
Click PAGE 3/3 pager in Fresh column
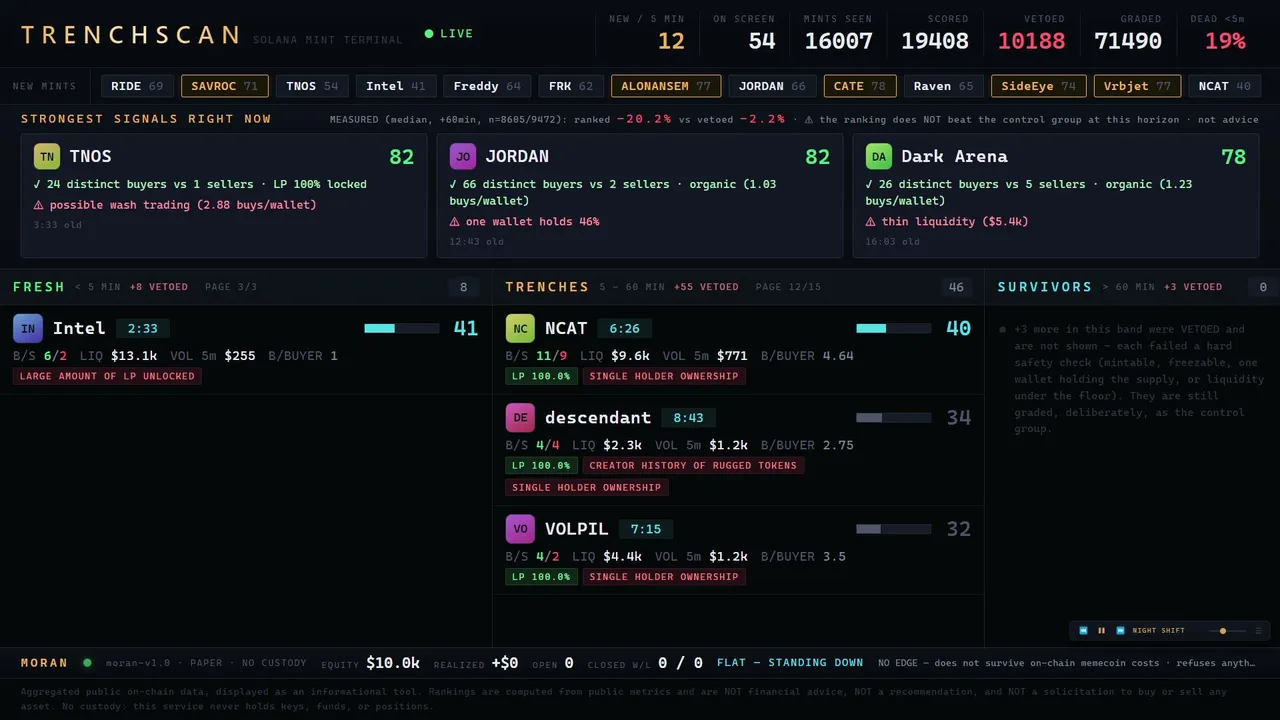point(231,287)
